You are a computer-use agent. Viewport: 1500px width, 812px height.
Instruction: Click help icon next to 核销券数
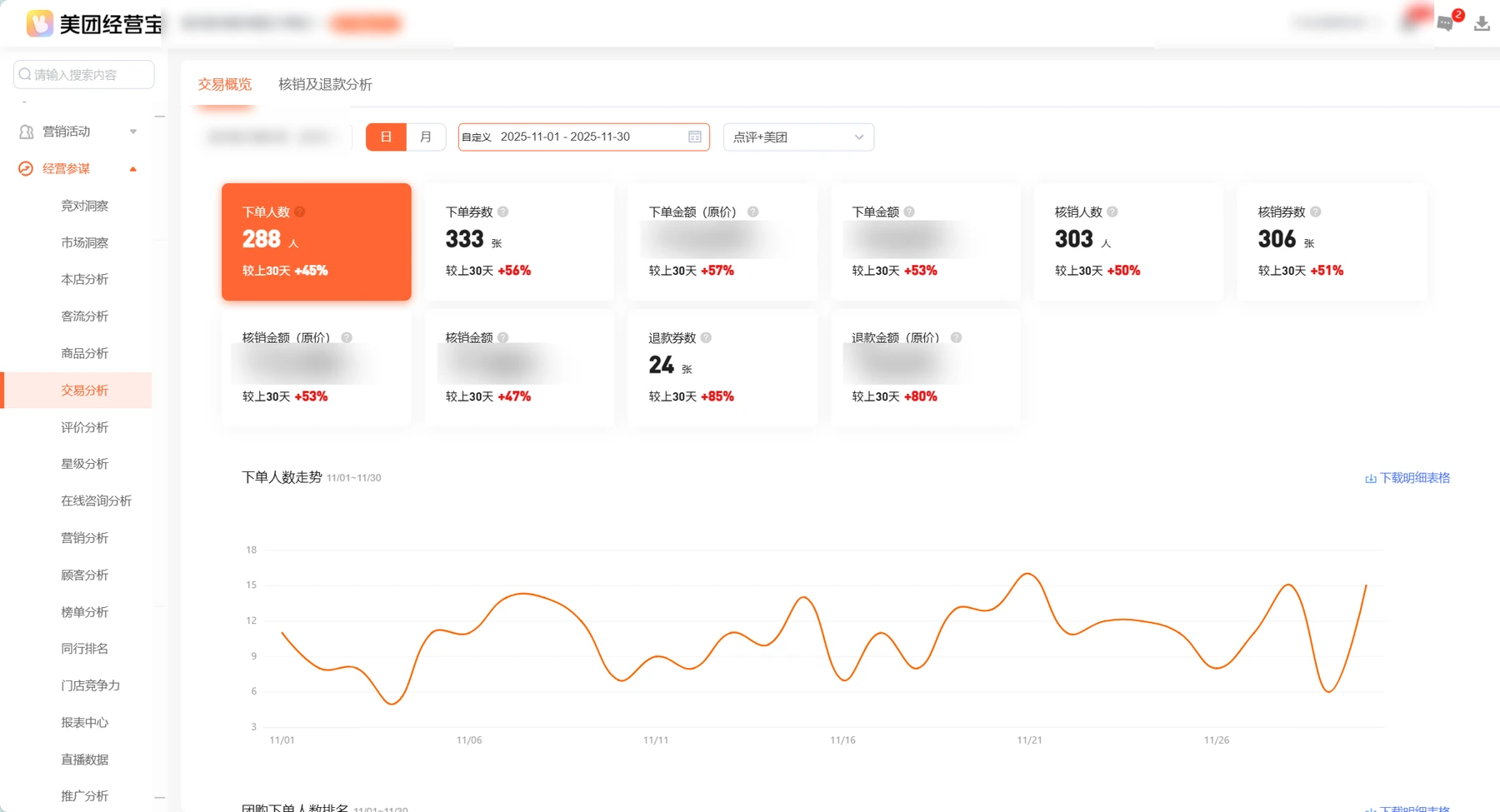click(x=1315, y=212)
